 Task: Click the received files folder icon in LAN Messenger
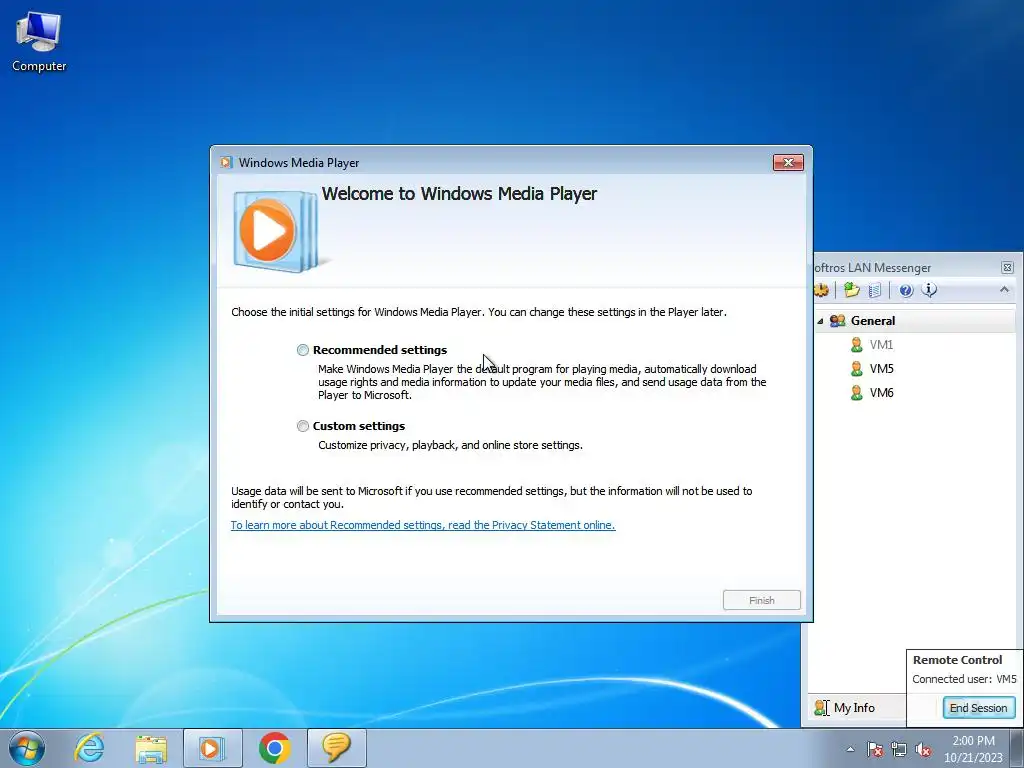[x=851, y=290]
